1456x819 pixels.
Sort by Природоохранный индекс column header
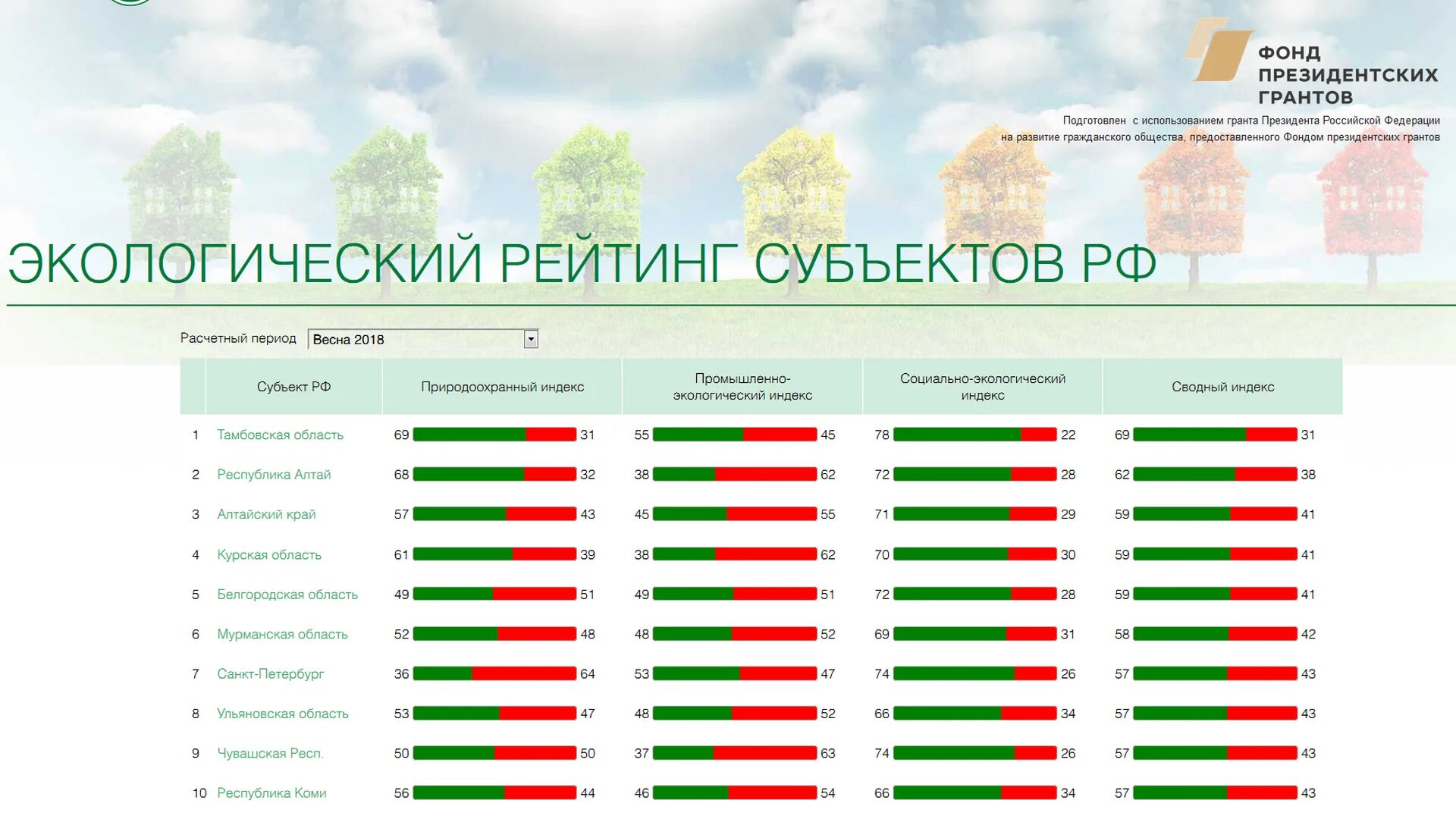pyautogui.click(x=502, y=387)
